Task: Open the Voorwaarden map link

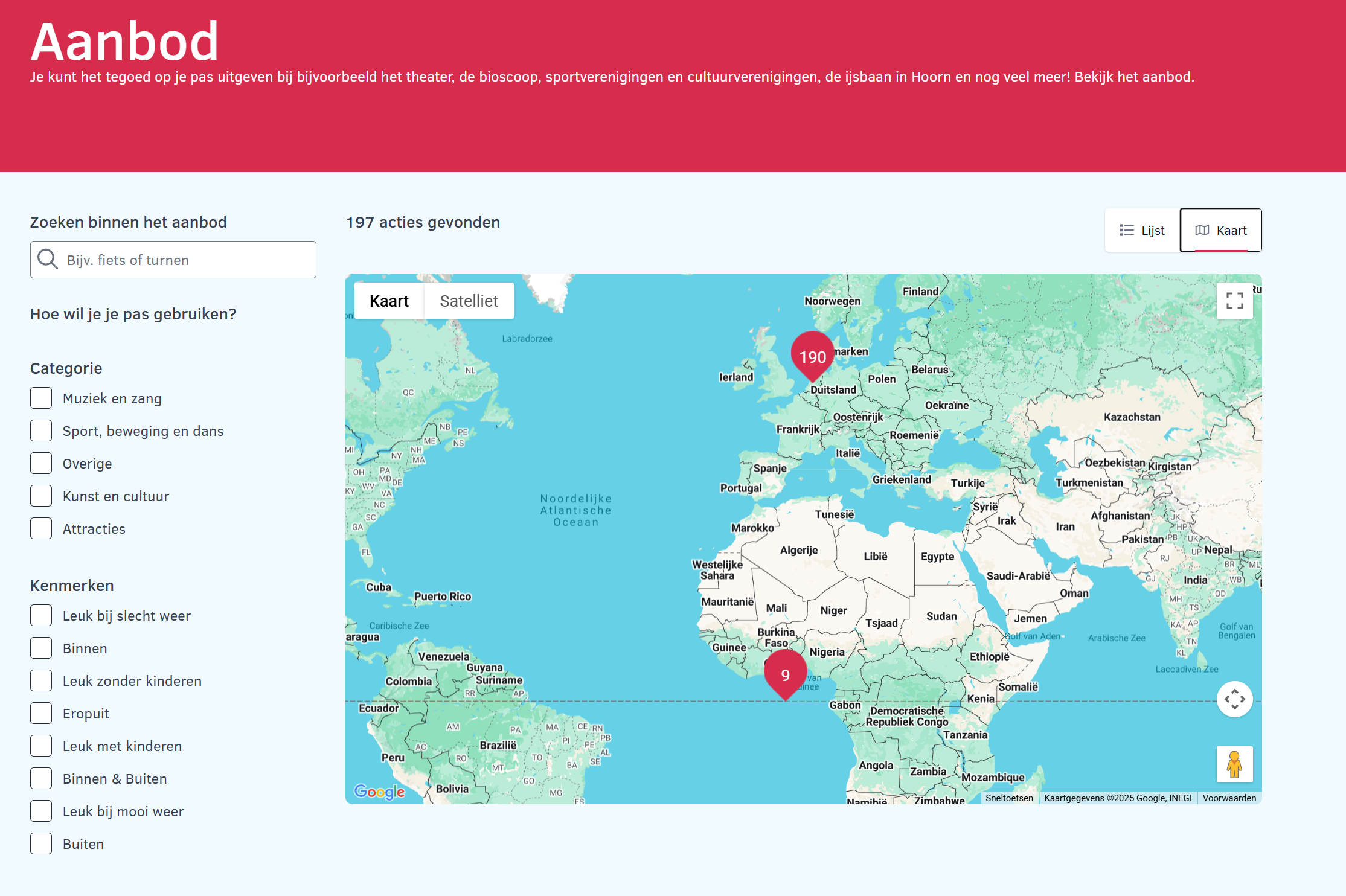Action: [x=1229, y=798]
